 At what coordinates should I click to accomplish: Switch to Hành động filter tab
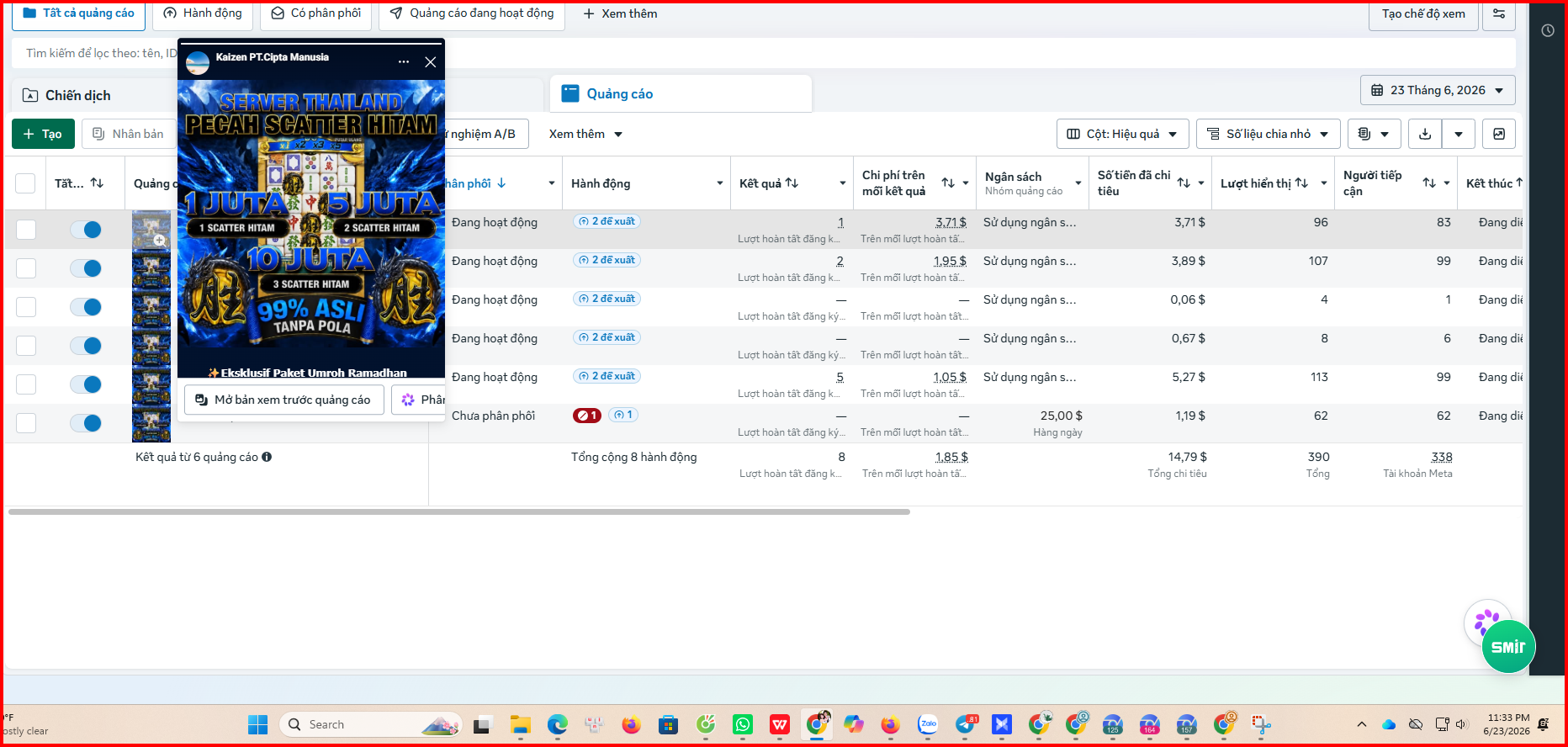point(203,13)
